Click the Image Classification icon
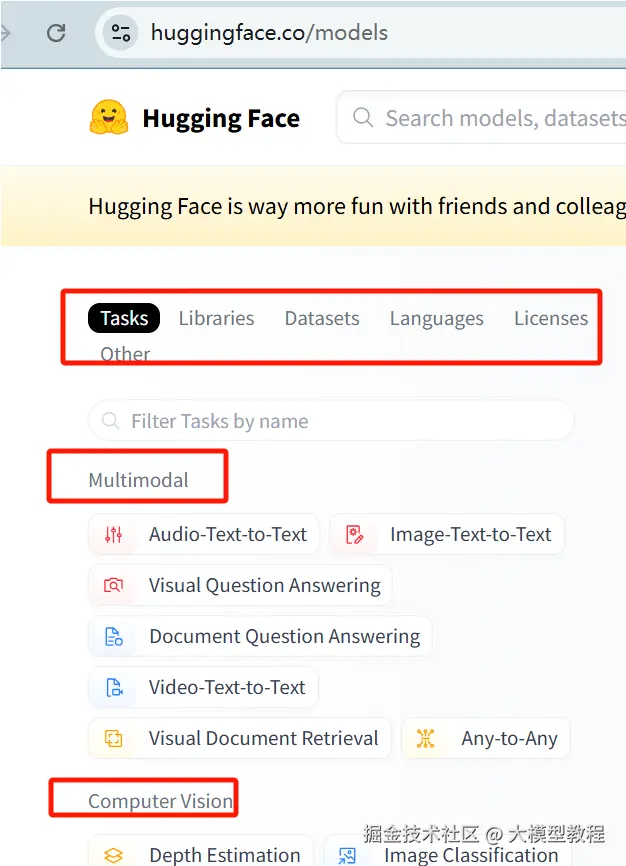The height and width of the screenshot is (866, 626). click(x=348, y=855)
